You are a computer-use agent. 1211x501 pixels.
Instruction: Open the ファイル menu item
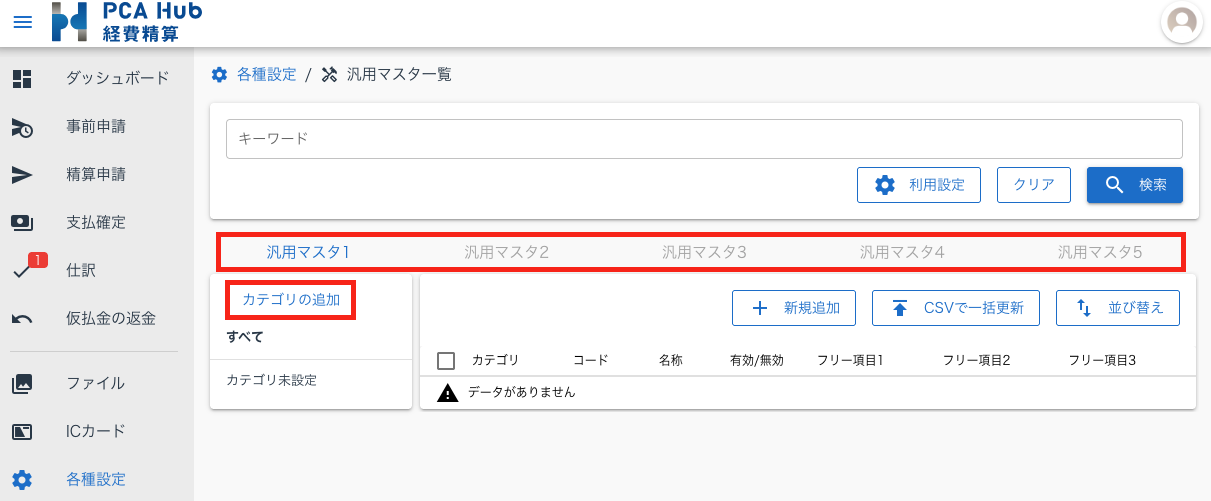pos(97,383)
